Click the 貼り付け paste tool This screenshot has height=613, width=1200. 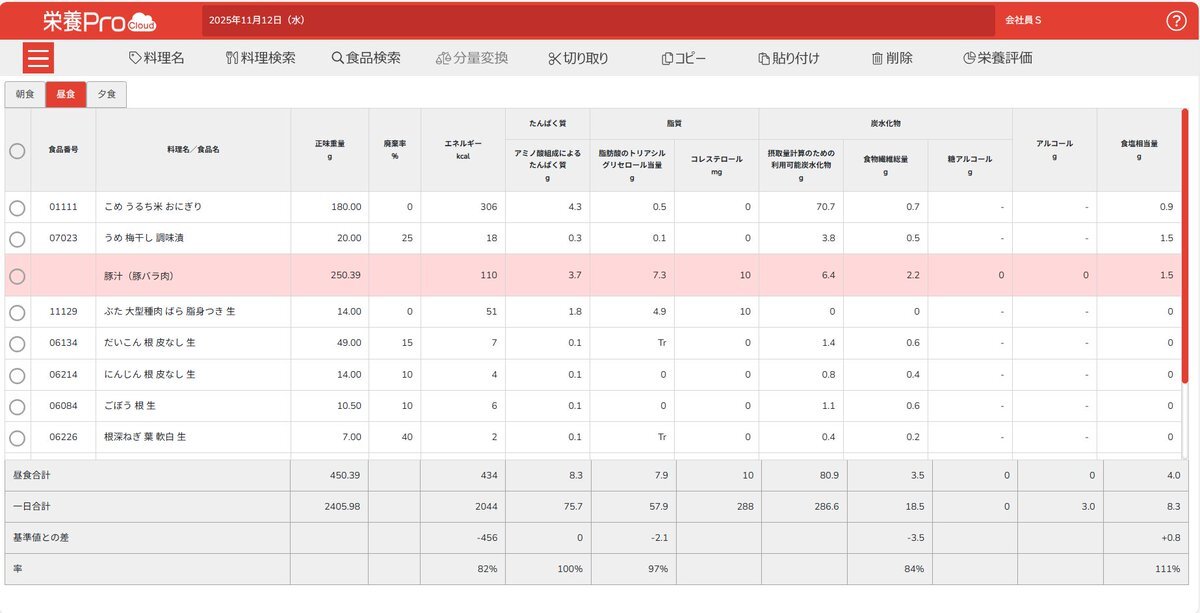point(789,58)
